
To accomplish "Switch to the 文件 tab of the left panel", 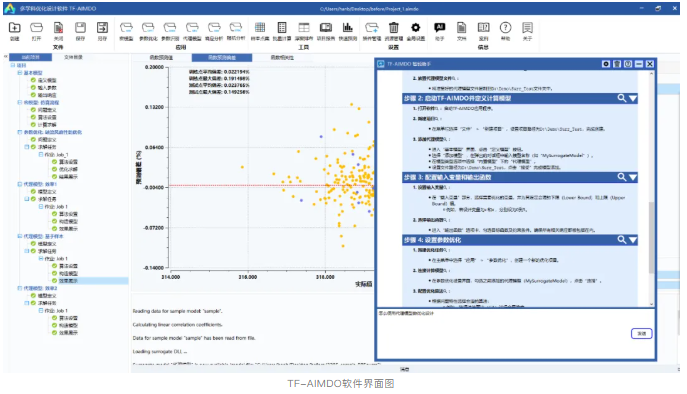I will click(73, 57).
